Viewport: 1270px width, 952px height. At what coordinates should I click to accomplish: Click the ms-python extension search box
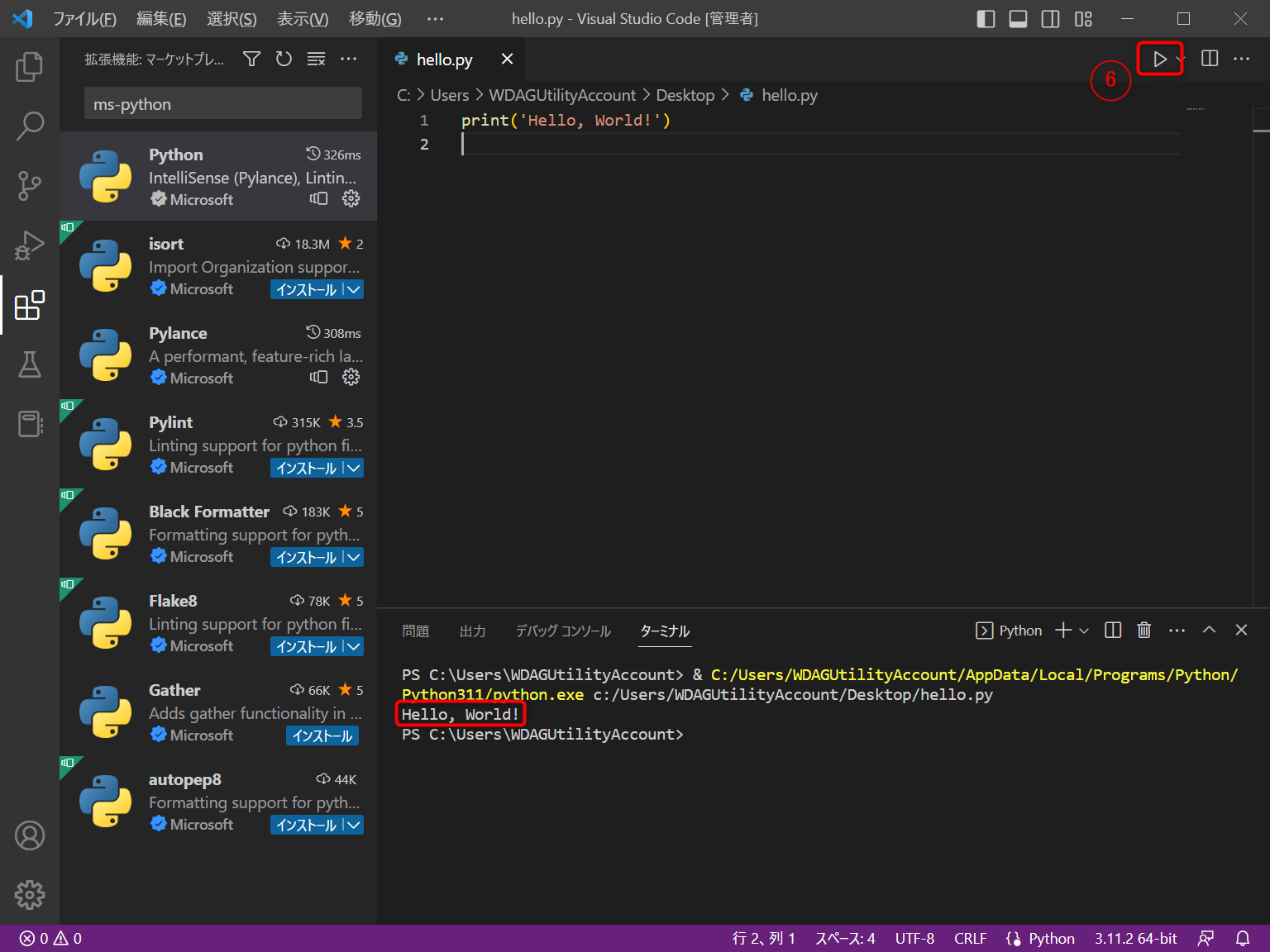click(223, 104)
